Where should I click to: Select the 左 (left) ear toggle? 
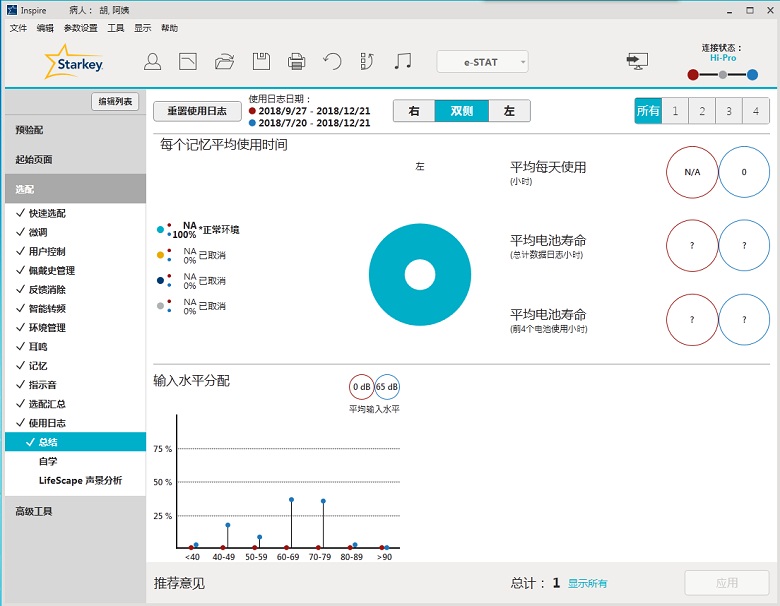coord(509,111)
